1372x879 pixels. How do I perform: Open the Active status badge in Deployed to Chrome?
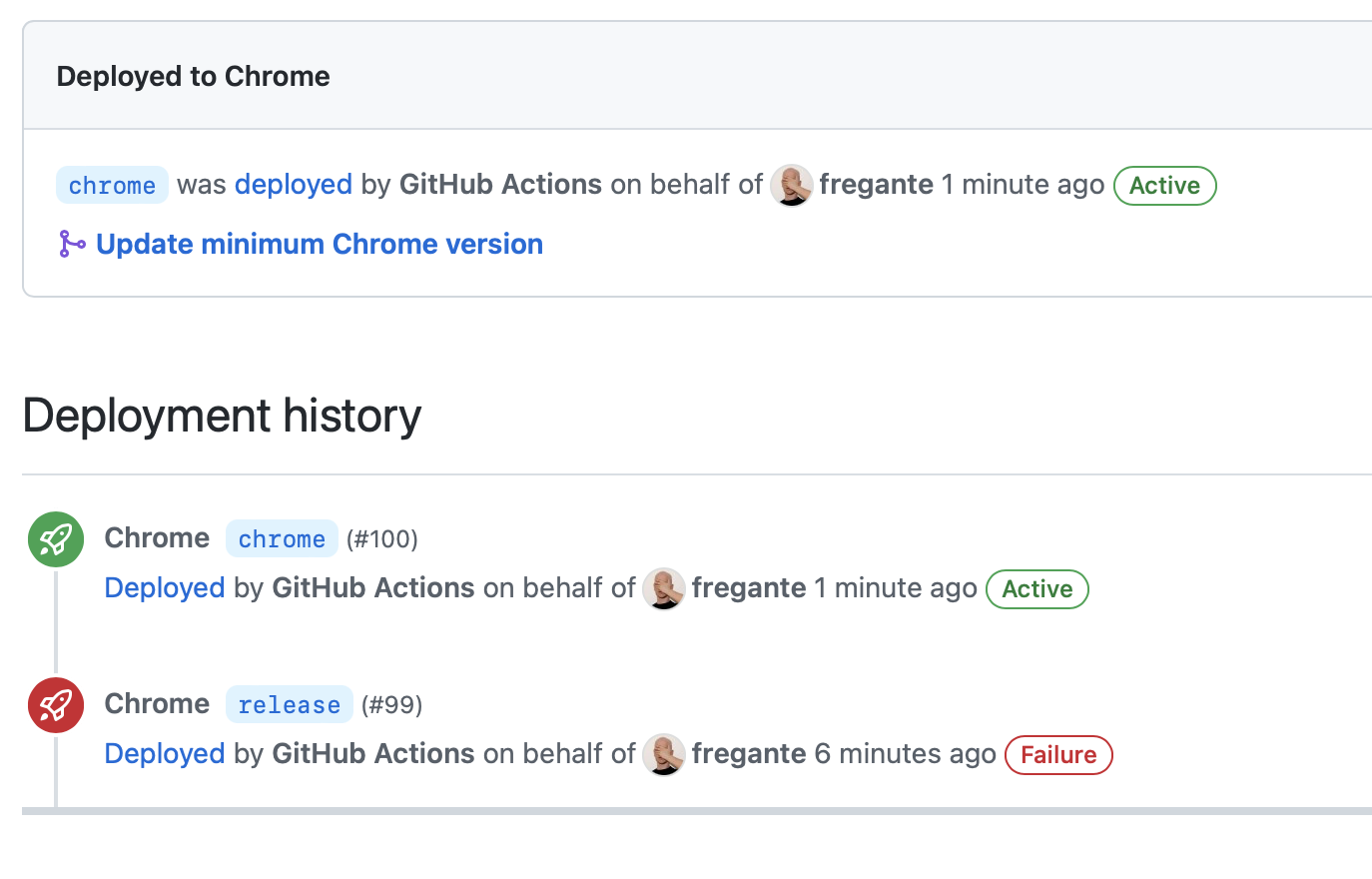[x=1164, y=185]
